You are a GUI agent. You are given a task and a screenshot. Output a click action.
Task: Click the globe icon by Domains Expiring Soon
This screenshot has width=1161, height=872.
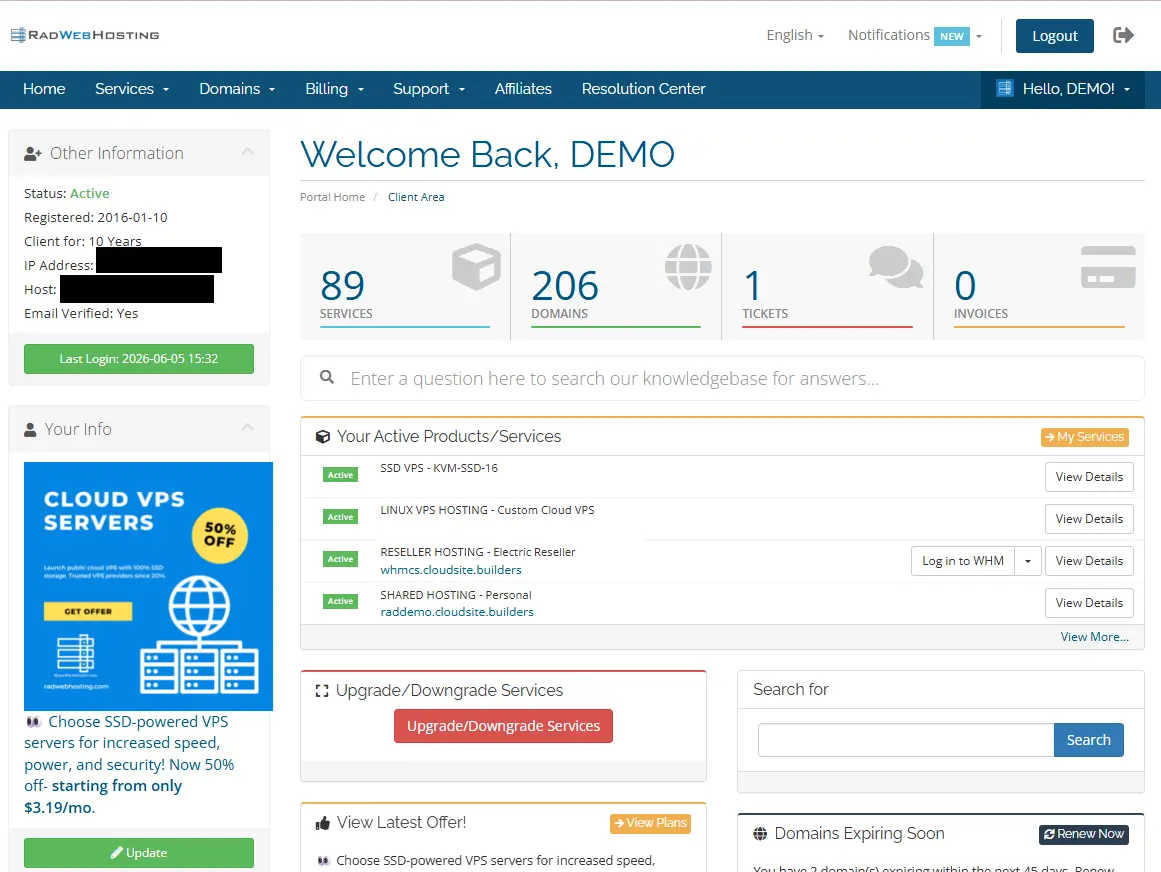click(x=760, y=834)
